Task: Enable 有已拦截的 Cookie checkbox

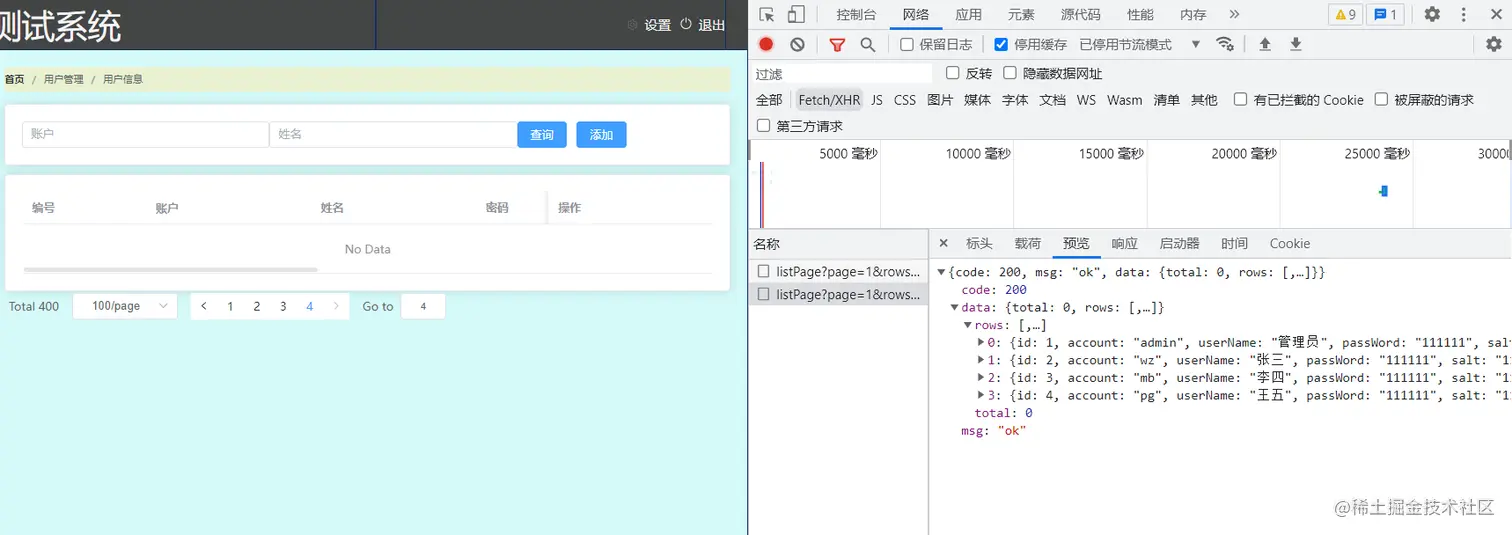Action: pos(1241,99)
